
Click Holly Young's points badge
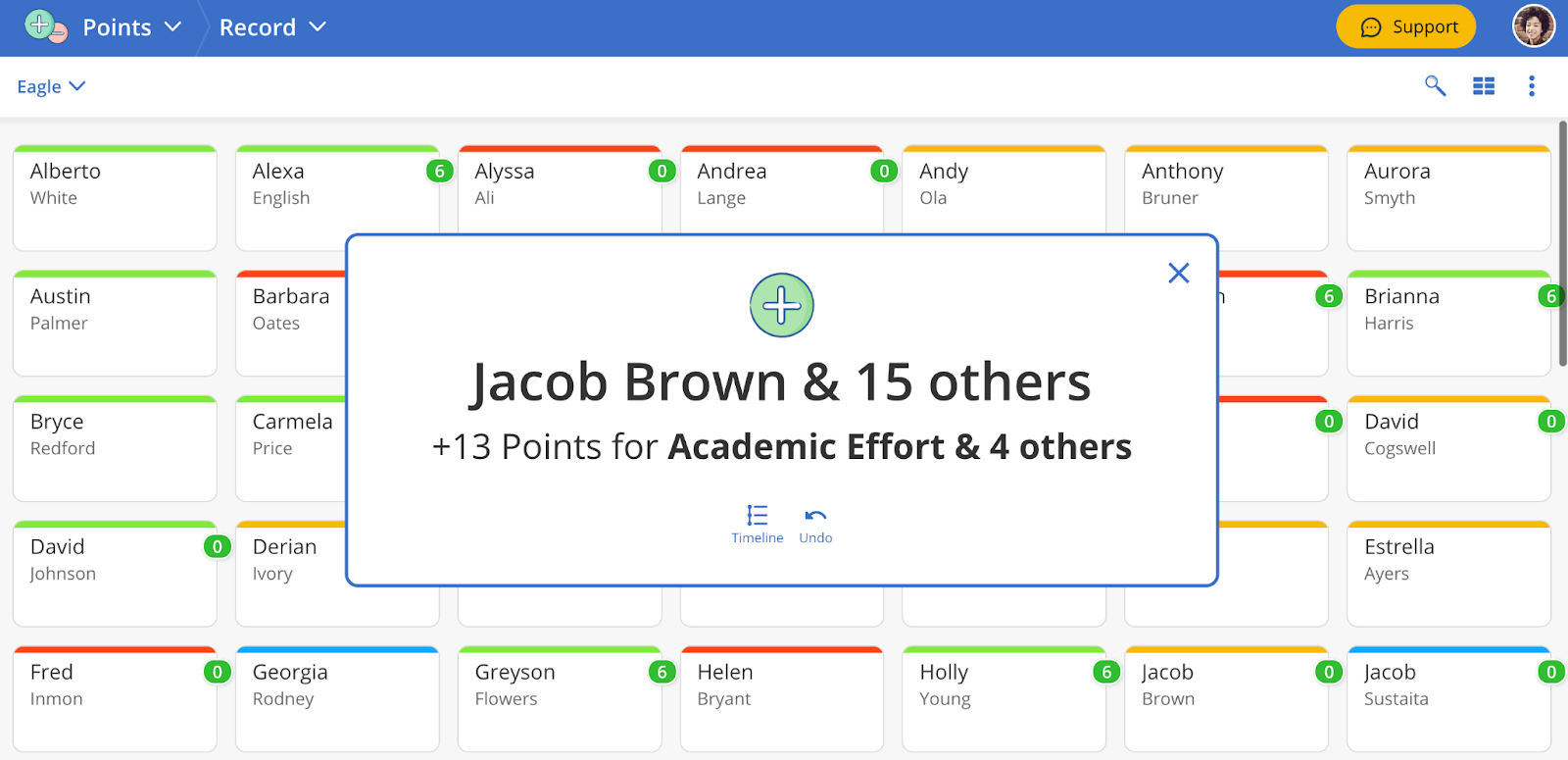[x=1106, y=672]
